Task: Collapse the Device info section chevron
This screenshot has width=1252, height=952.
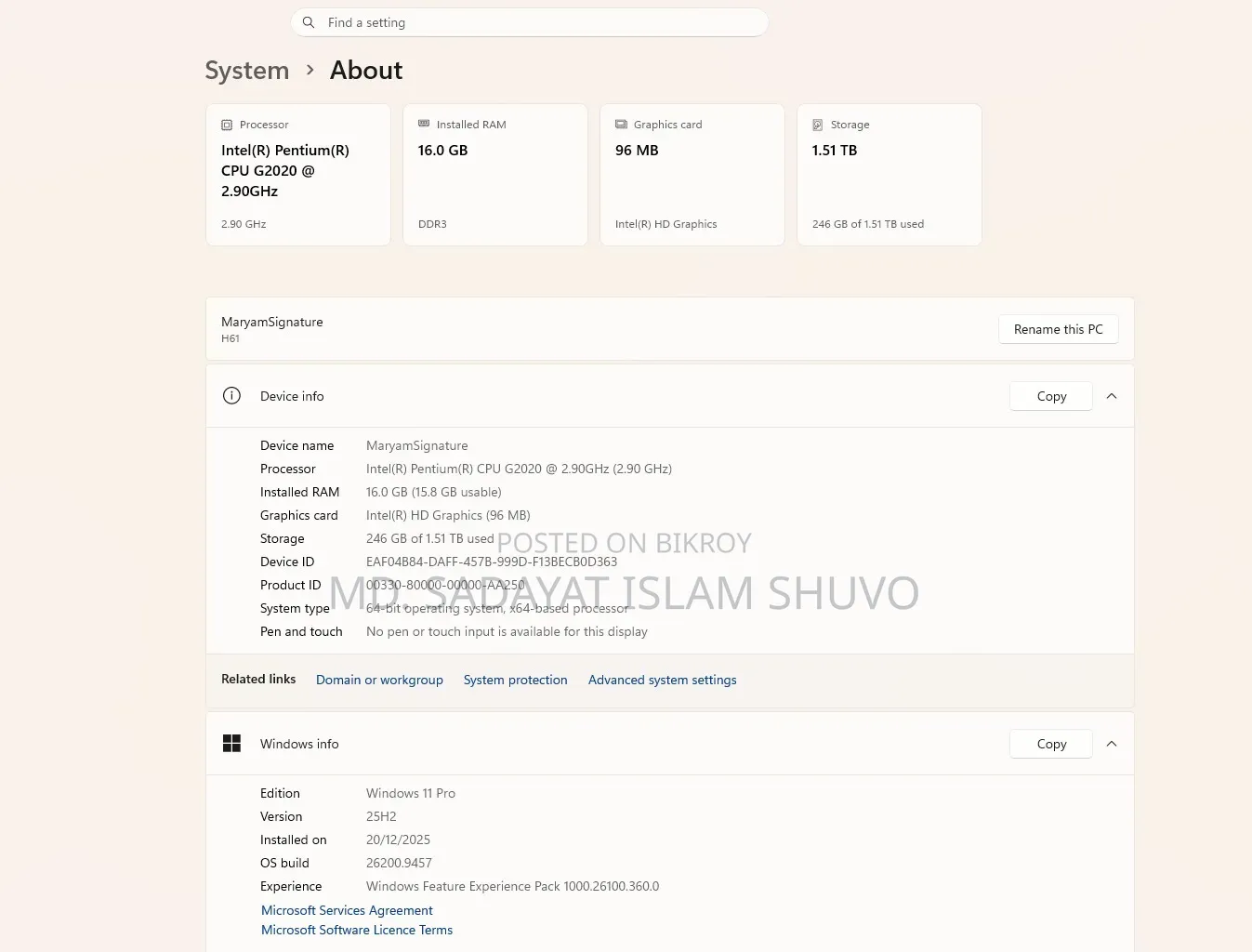Action: pyautogui.click(x=1112, y=396)
